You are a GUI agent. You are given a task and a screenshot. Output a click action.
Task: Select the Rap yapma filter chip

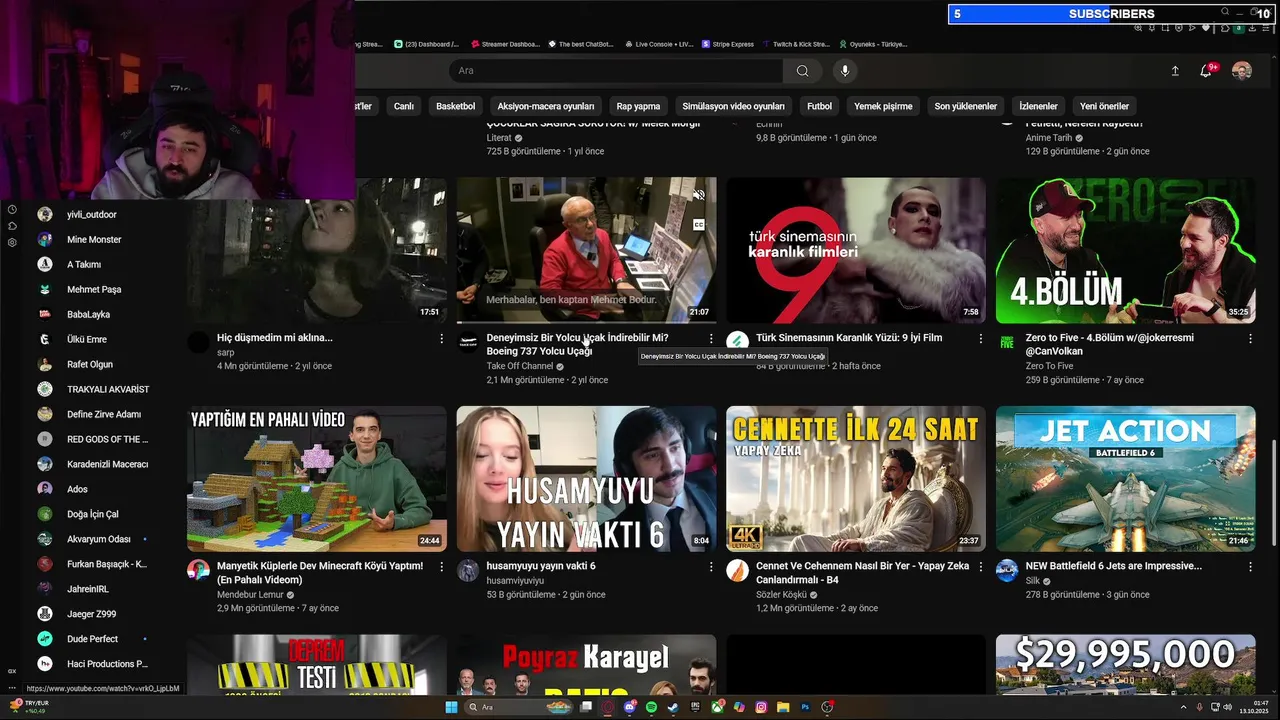638,106
